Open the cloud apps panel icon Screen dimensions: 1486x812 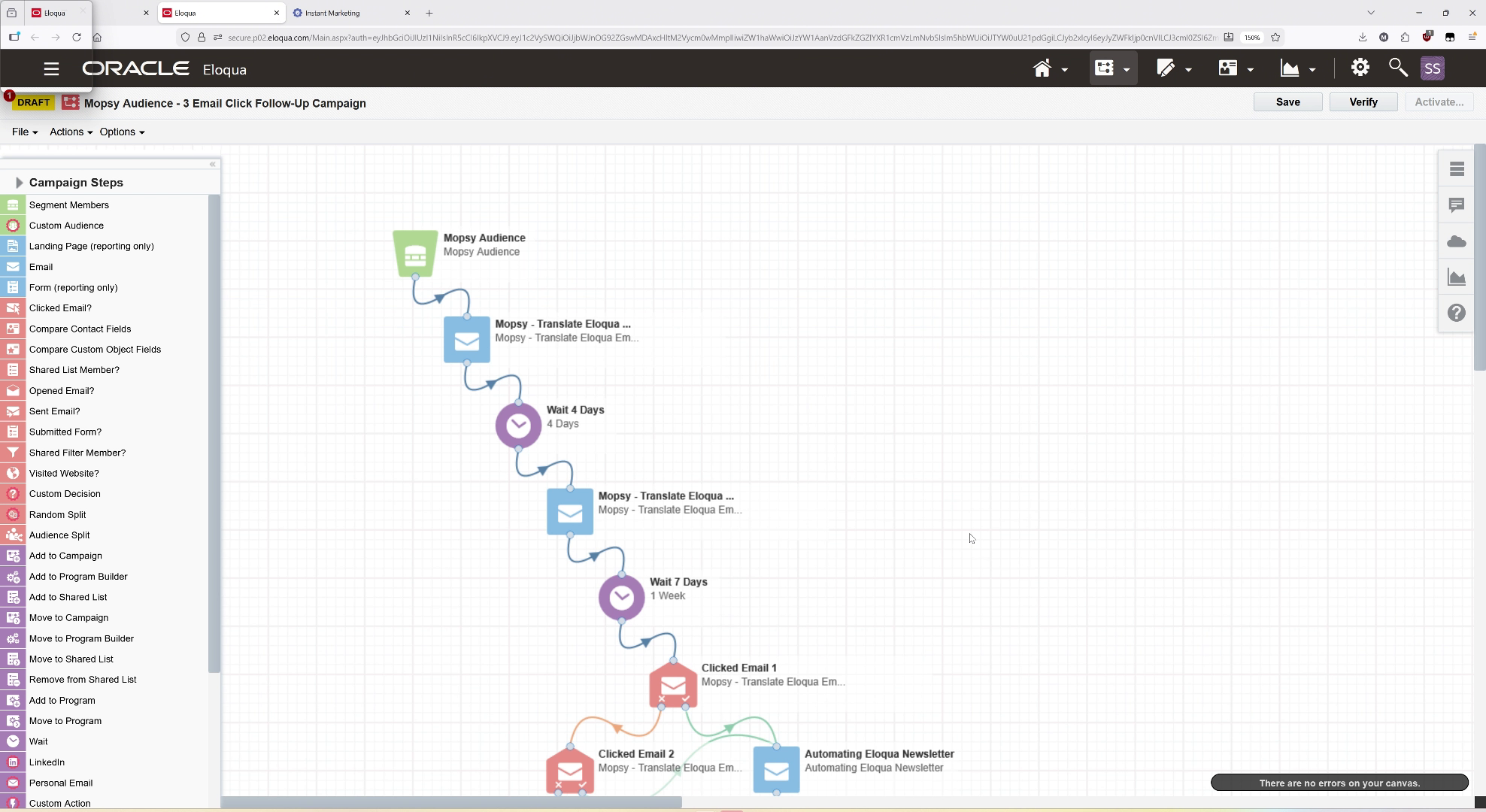[1457, 241]
